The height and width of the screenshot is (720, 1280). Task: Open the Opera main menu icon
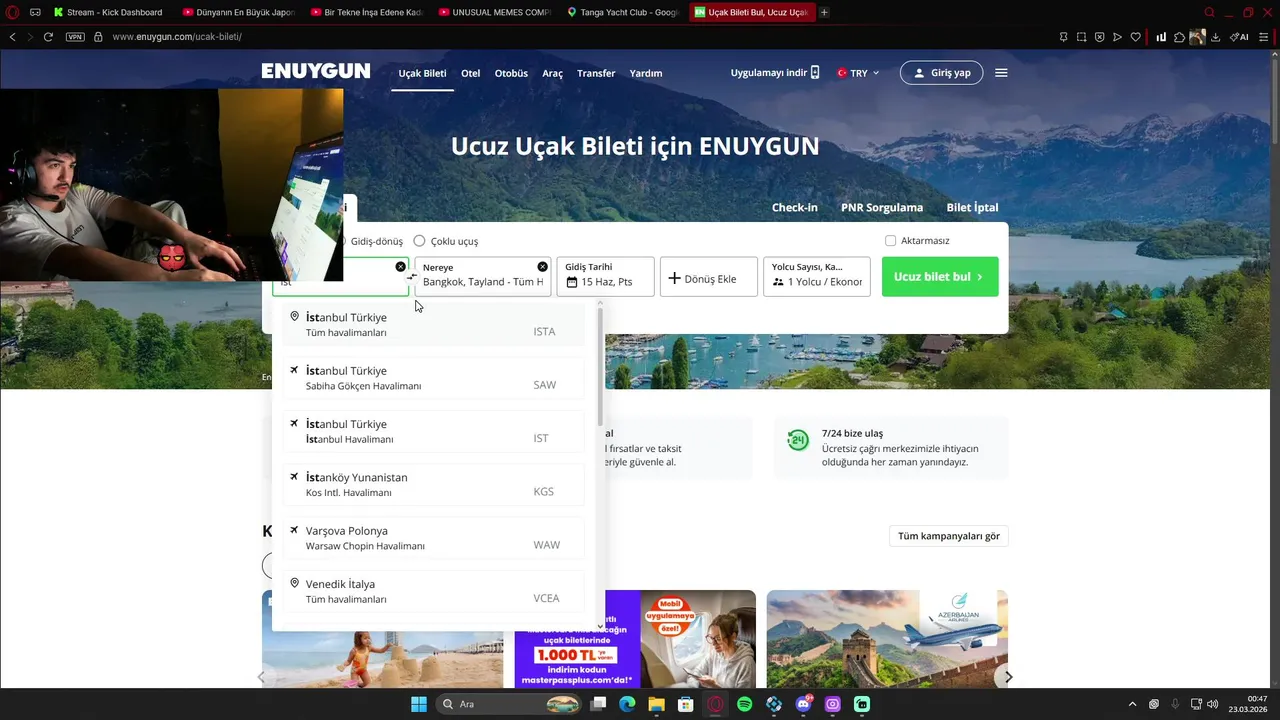point(13,12)
